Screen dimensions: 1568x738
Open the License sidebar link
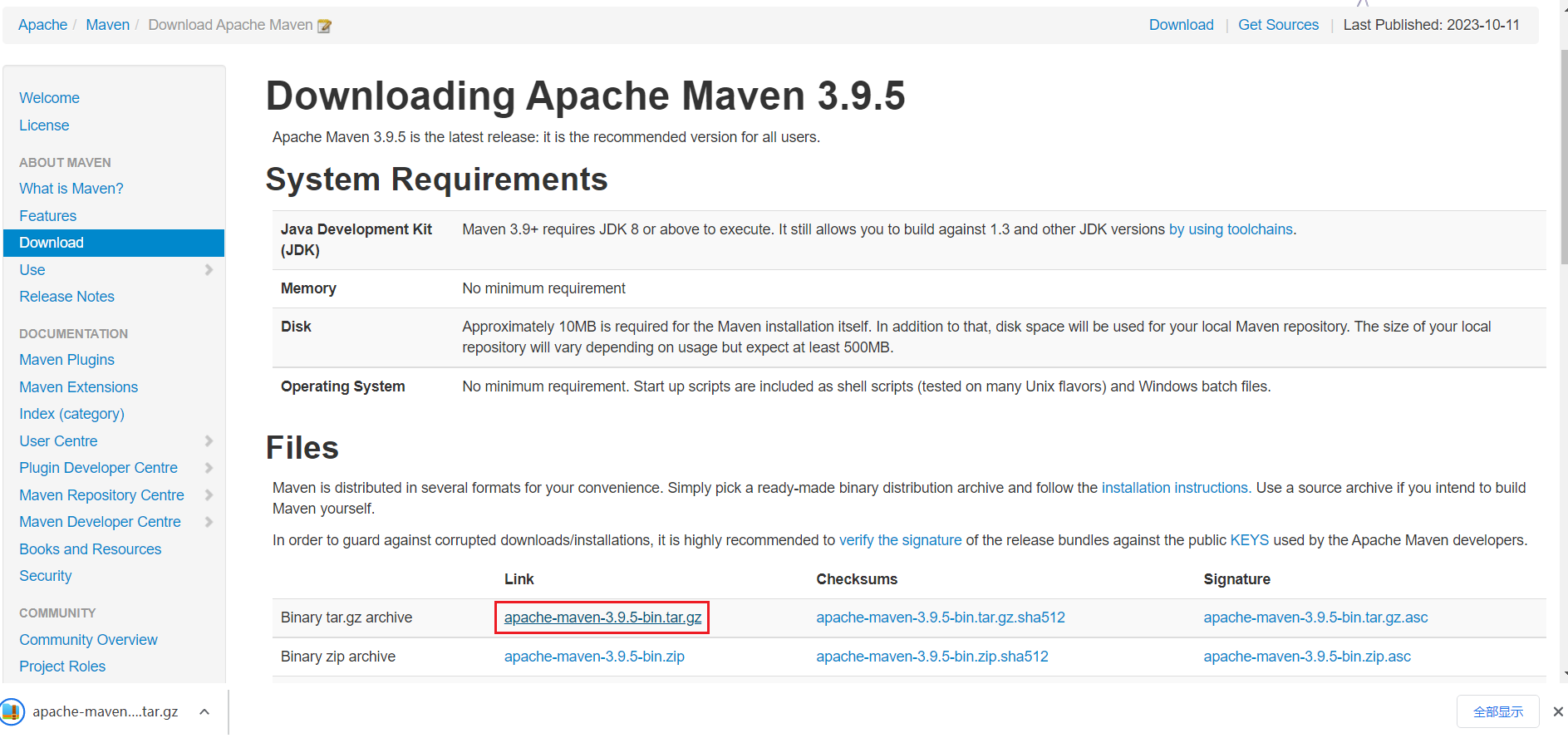coord(44,125)
